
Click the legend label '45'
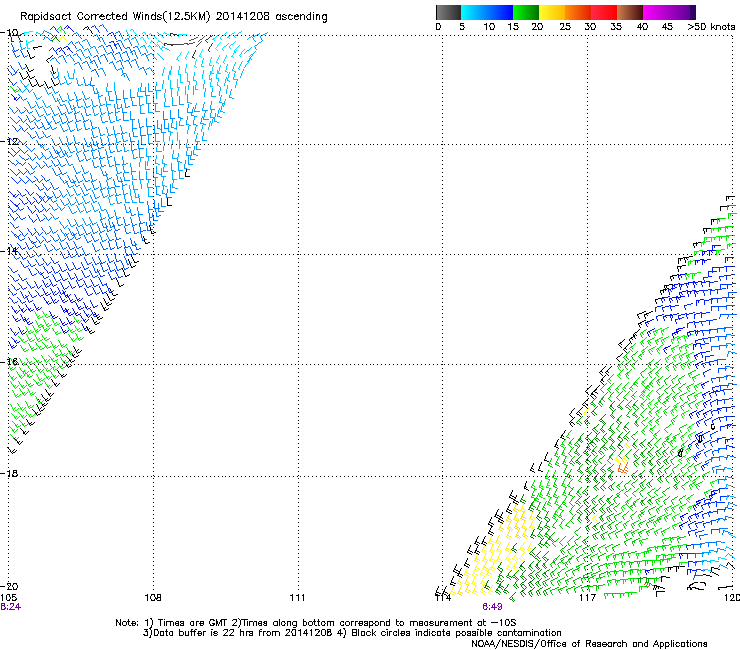667,27
